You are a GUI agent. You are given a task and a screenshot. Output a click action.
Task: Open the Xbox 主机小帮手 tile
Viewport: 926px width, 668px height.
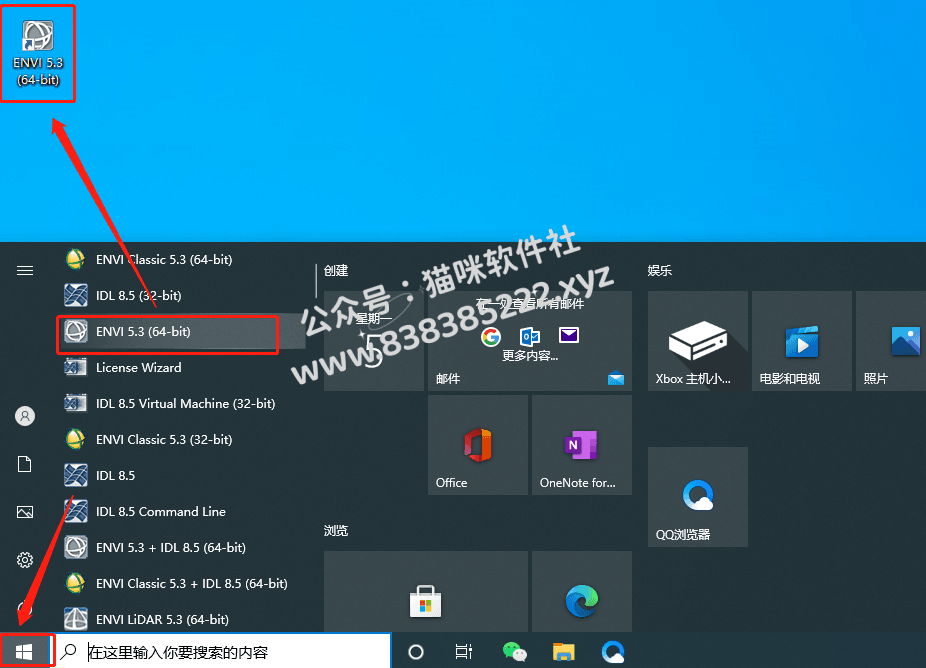(x=697, y=341)
